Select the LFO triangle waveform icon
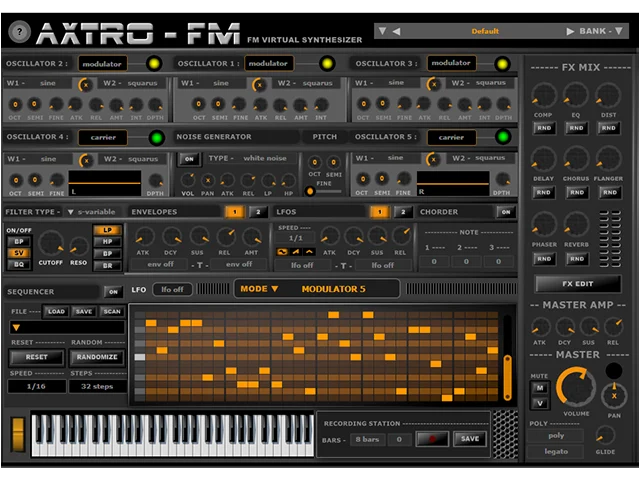 [310, 252]
